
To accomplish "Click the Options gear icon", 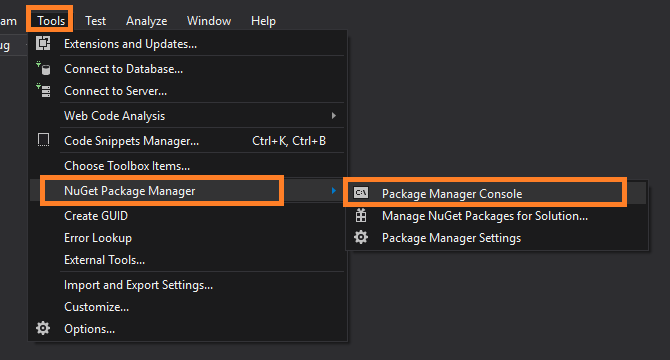I will (43, 328).
